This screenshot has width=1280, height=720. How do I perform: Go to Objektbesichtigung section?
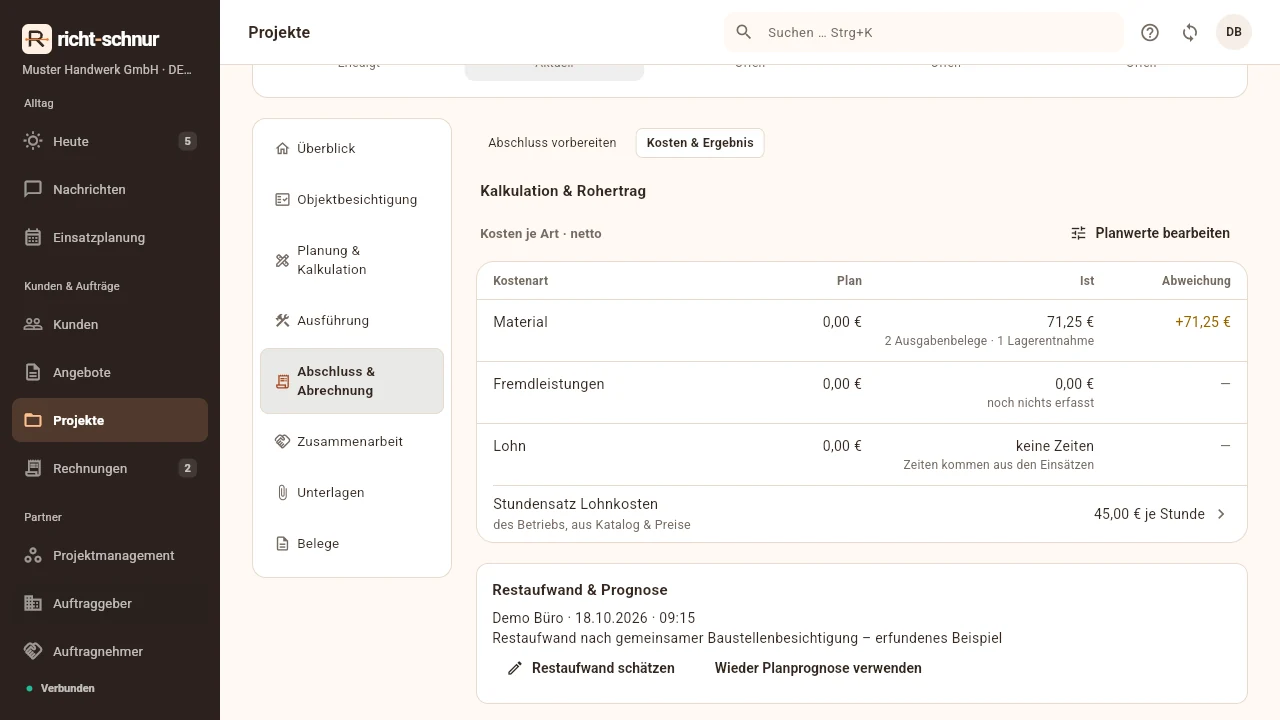coord(352,199)
